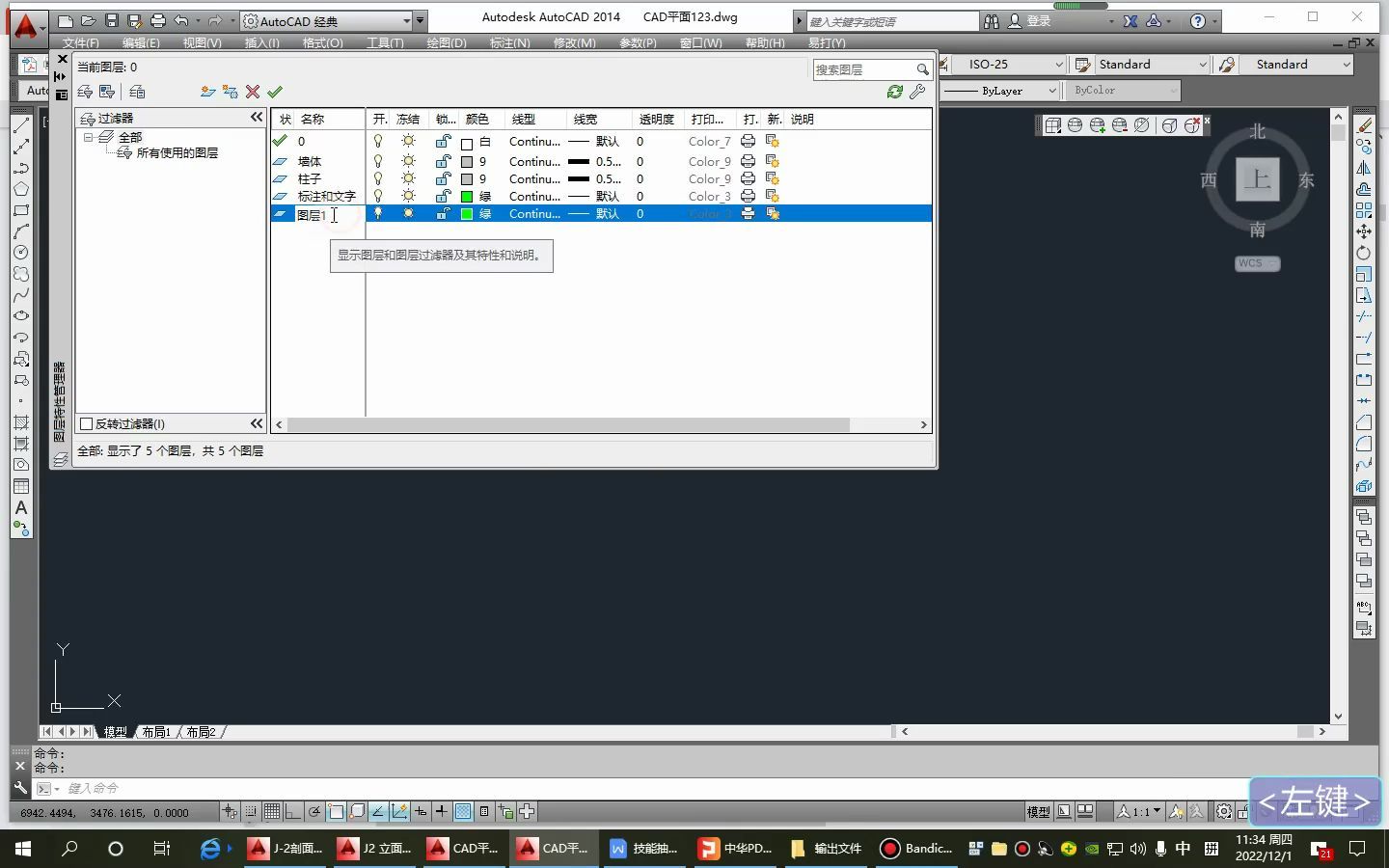Click the red Delete Layer icon
This screenshot has height=868, width=1389.
point(253,92)
